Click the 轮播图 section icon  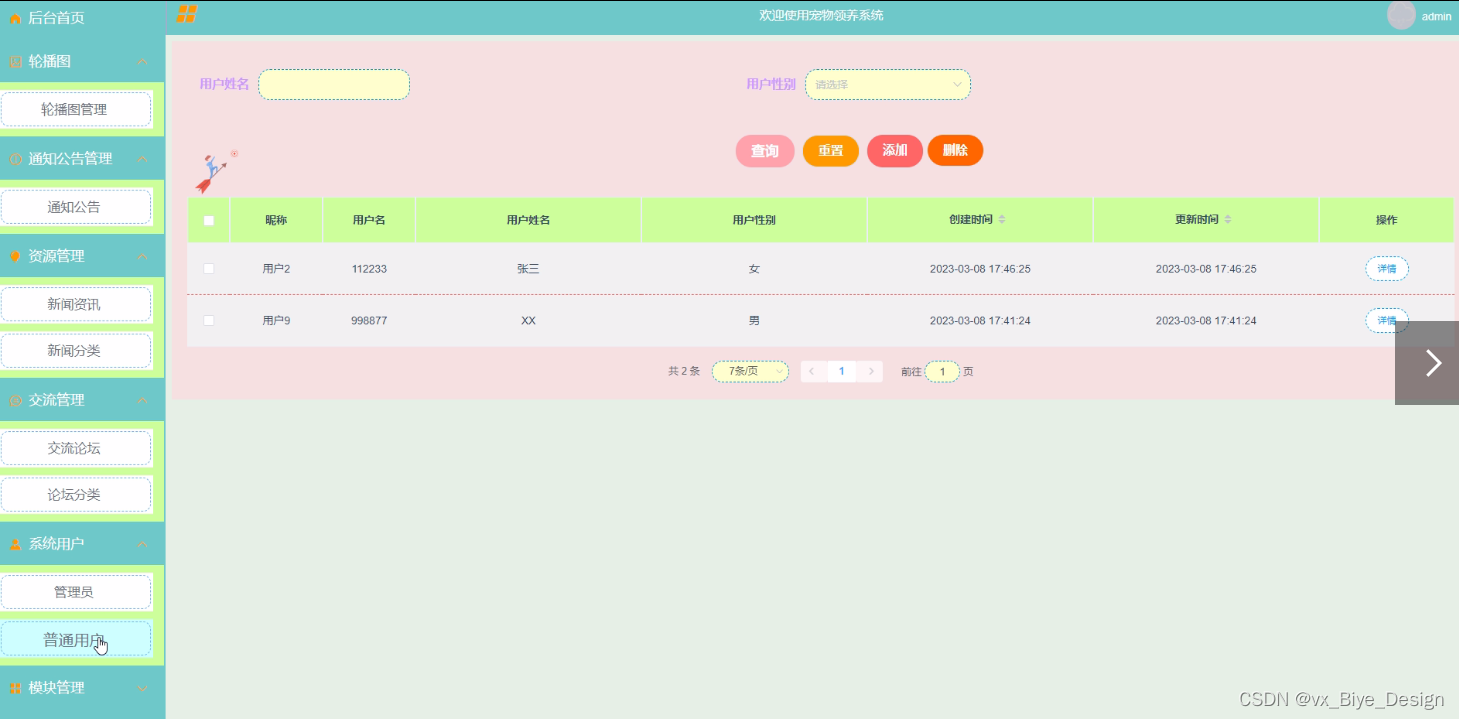coord(15,62)
